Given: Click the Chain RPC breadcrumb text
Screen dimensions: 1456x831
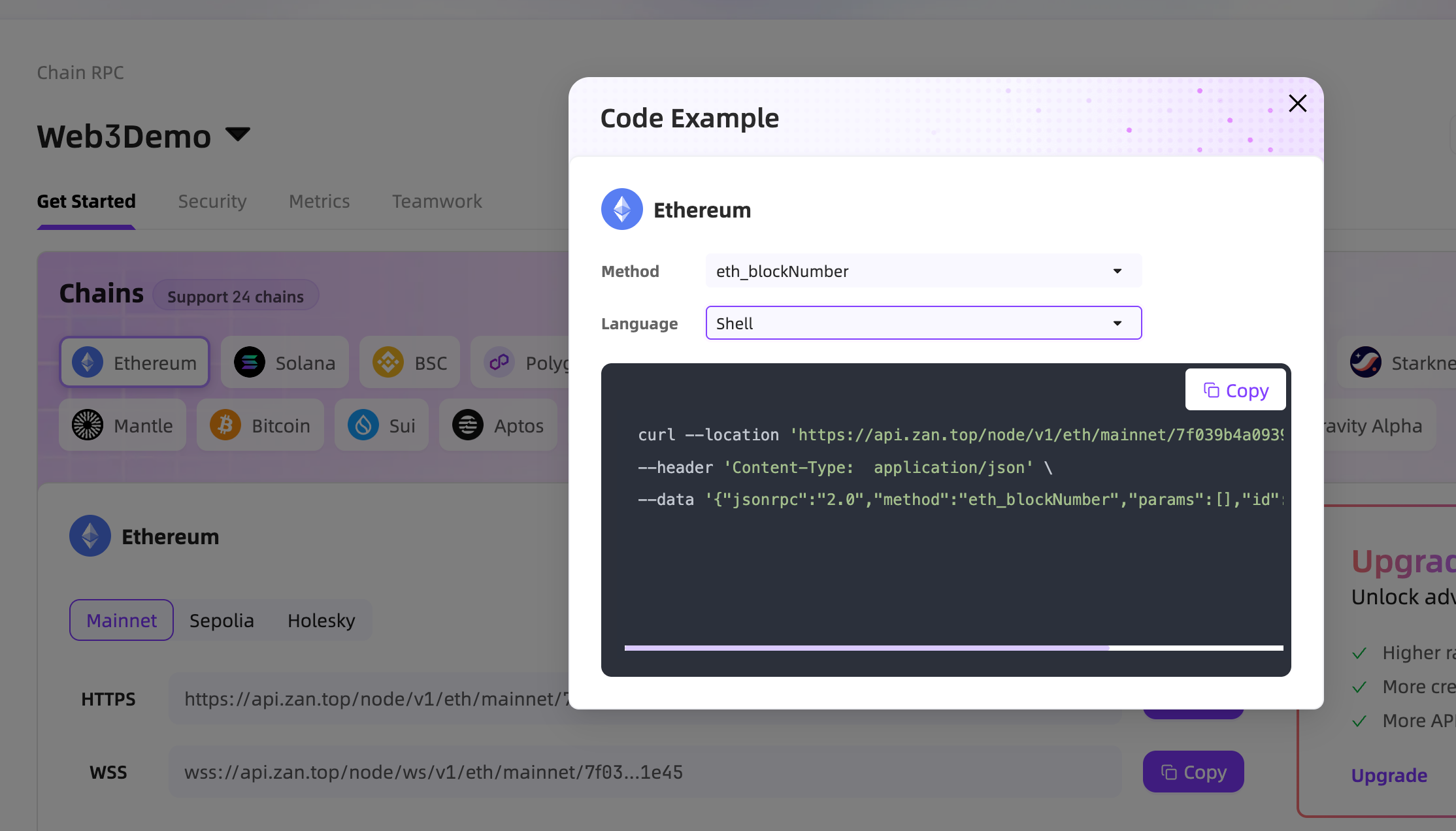Looking at the screenshot, I should [x=80, y=73].
